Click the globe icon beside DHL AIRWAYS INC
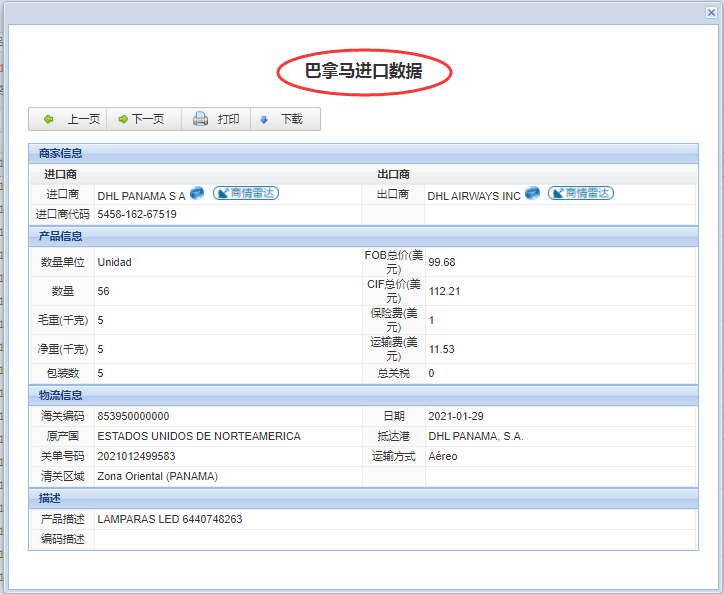This screenshot has height=594, width=724. click(x=532, y=193)
